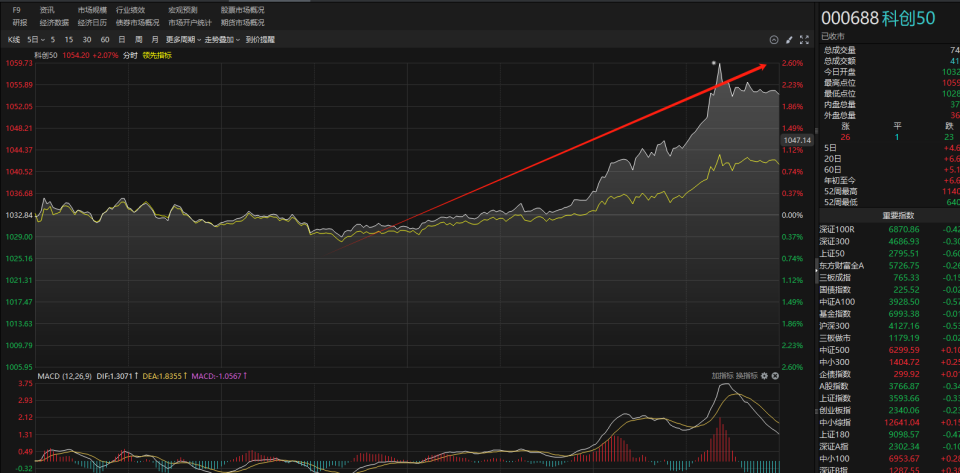The width and height of the screenshot is (960, 473).
Task: Select the 三板成指 index row
Action: [890, 278]
